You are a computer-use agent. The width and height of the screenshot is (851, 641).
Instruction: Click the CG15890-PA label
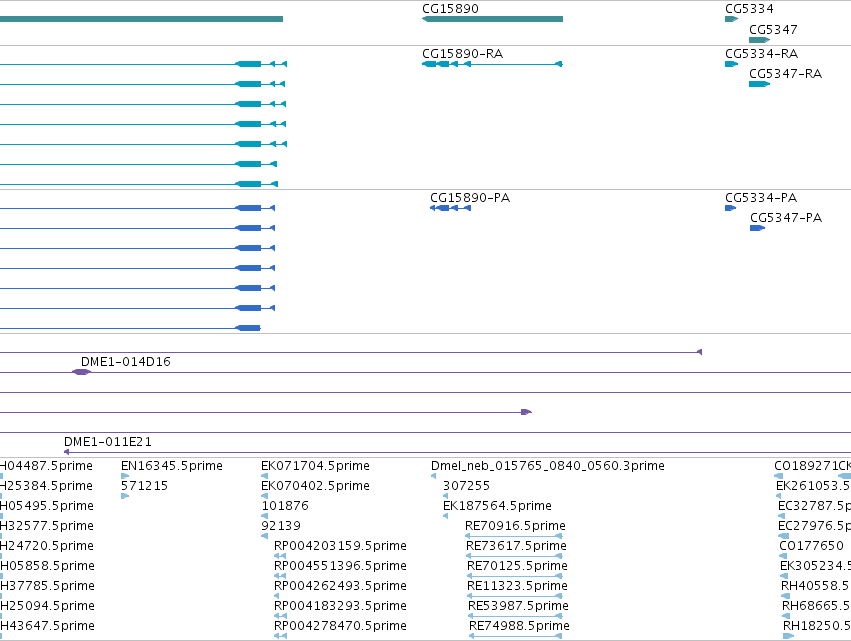coord(470,198)
